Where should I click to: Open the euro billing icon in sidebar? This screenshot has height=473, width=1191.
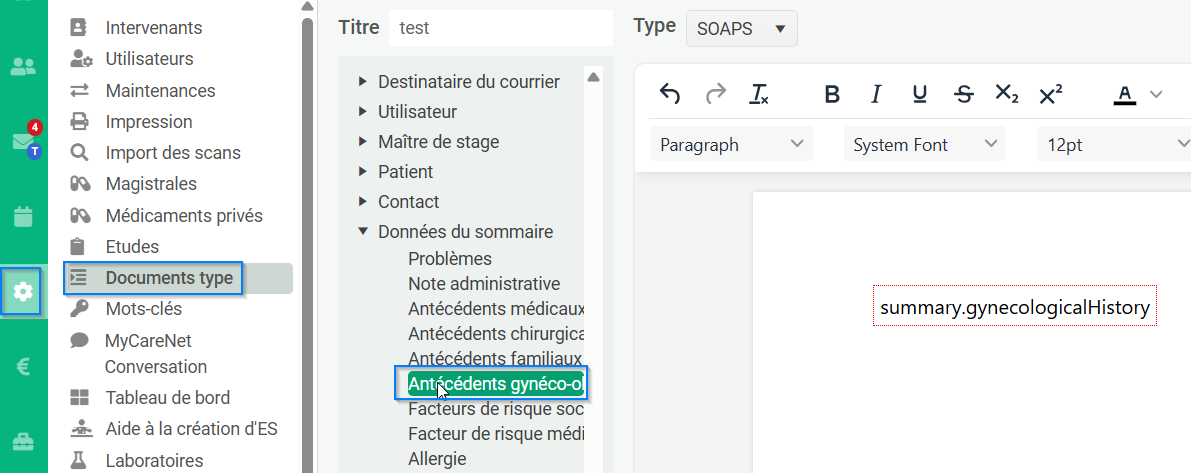[x=24, y=367]
